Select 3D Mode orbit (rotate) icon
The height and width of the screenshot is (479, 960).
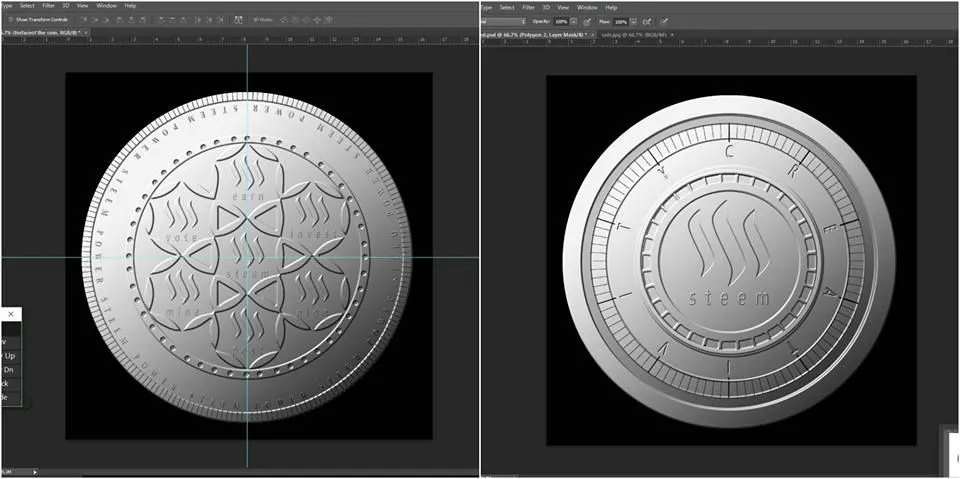click(283, 20)
